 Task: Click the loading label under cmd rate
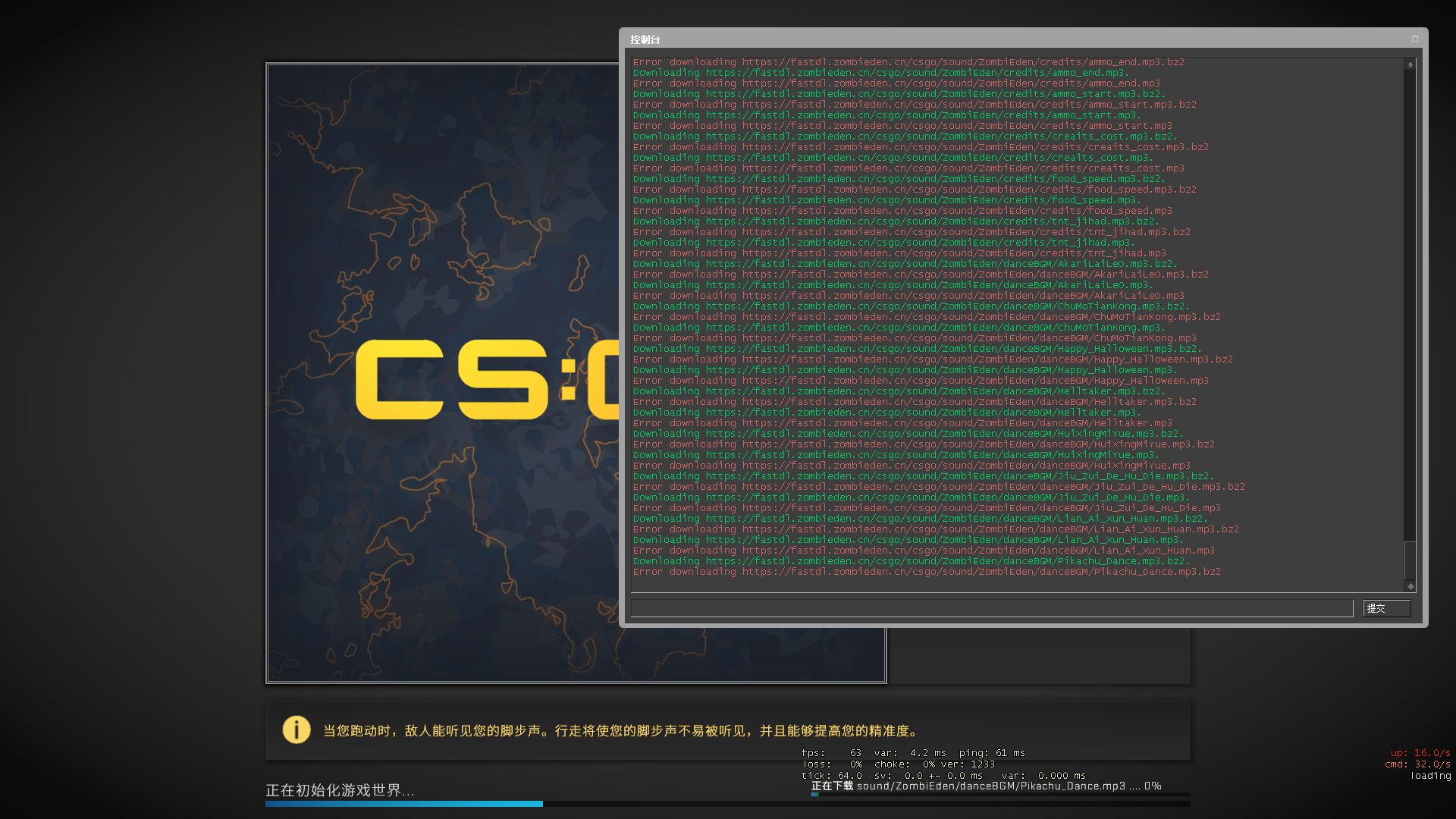(1431, 776)
